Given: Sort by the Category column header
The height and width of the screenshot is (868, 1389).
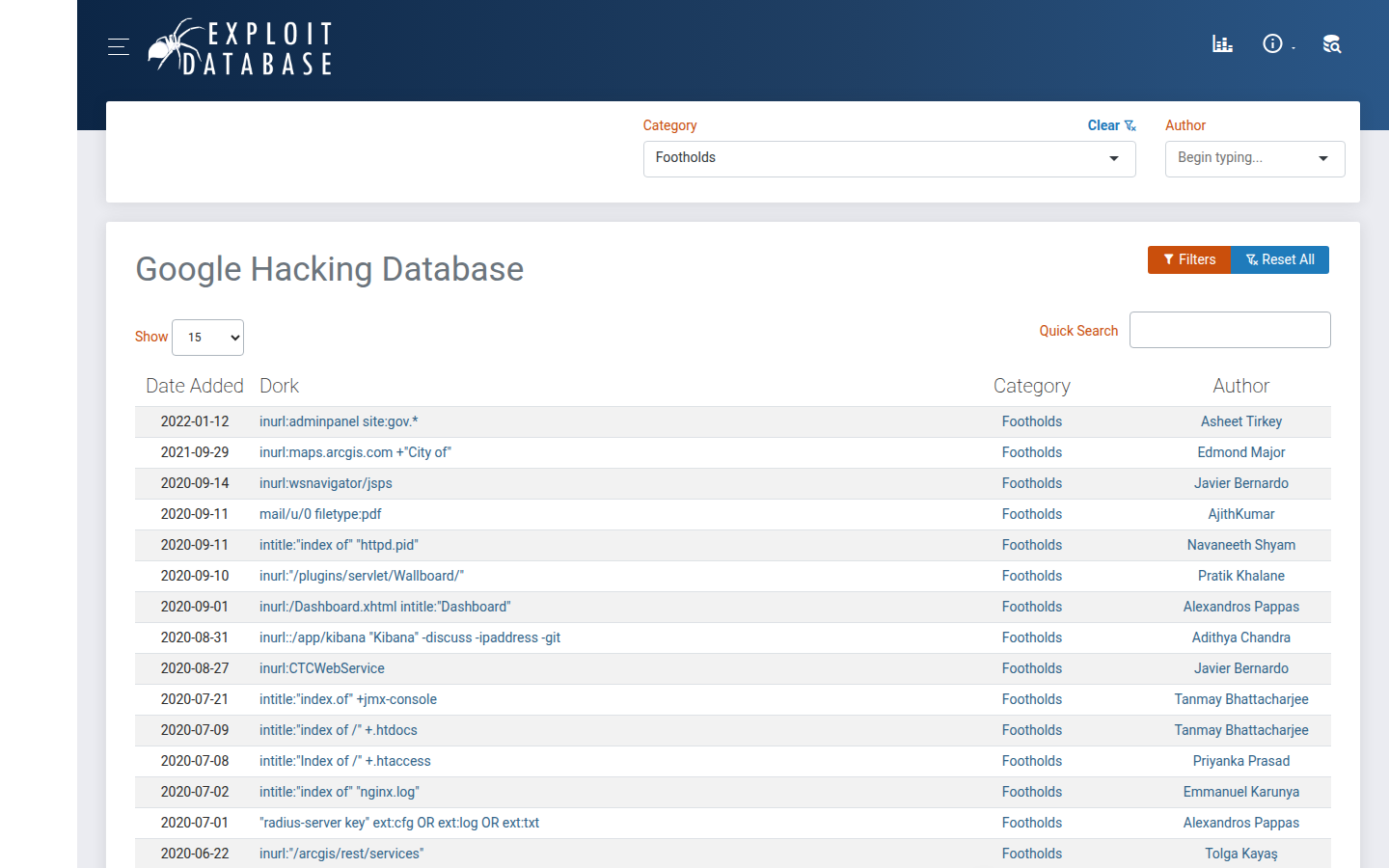Looking at the screenshot, I should coord(1032,386).
